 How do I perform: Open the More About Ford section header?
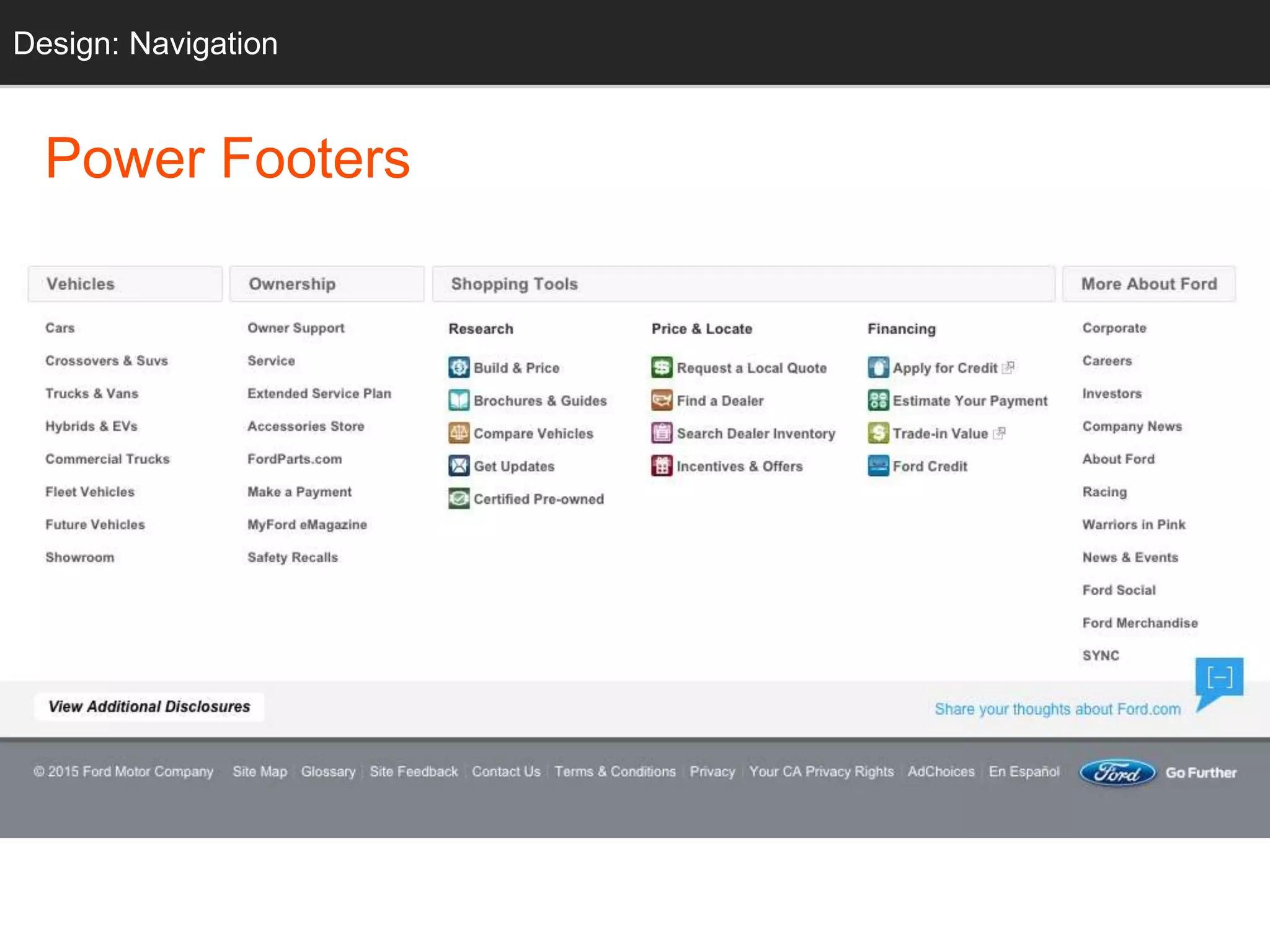(x=1149, y=284)
